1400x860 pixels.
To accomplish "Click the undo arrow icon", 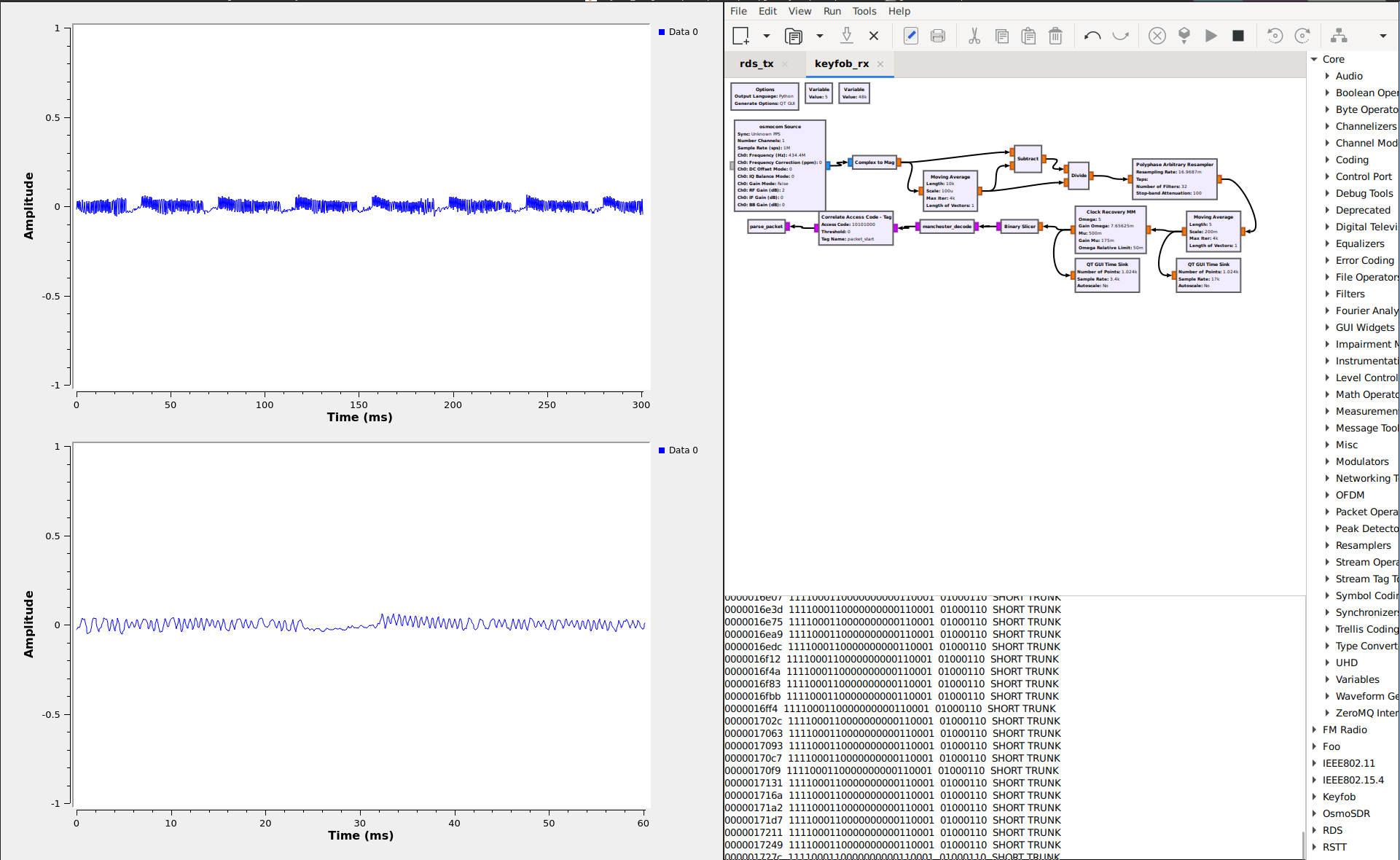I will coord(1092,36).
